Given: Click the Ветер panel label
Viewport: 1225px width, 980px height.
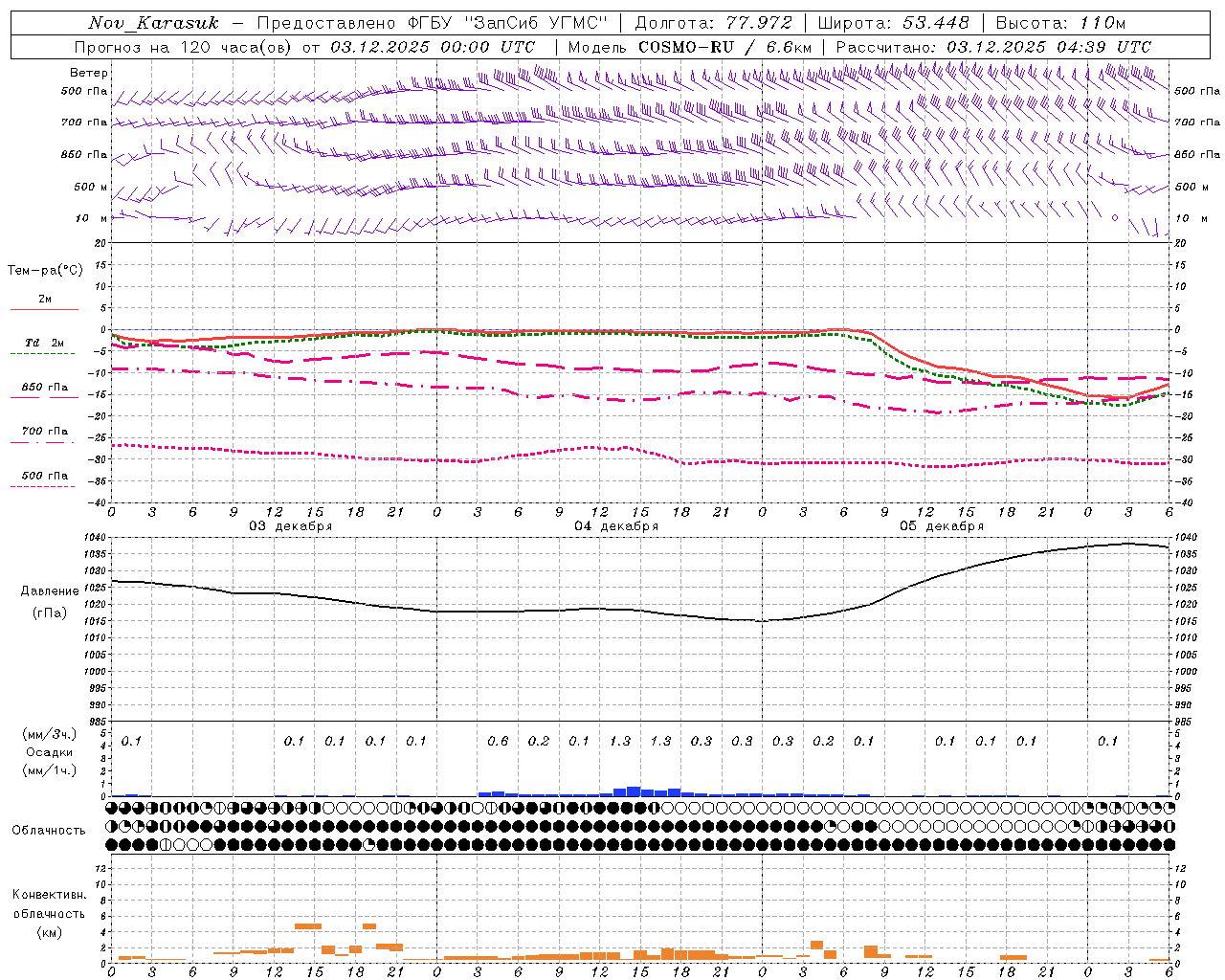Looking at the screenshot, I should pos(89,73).
